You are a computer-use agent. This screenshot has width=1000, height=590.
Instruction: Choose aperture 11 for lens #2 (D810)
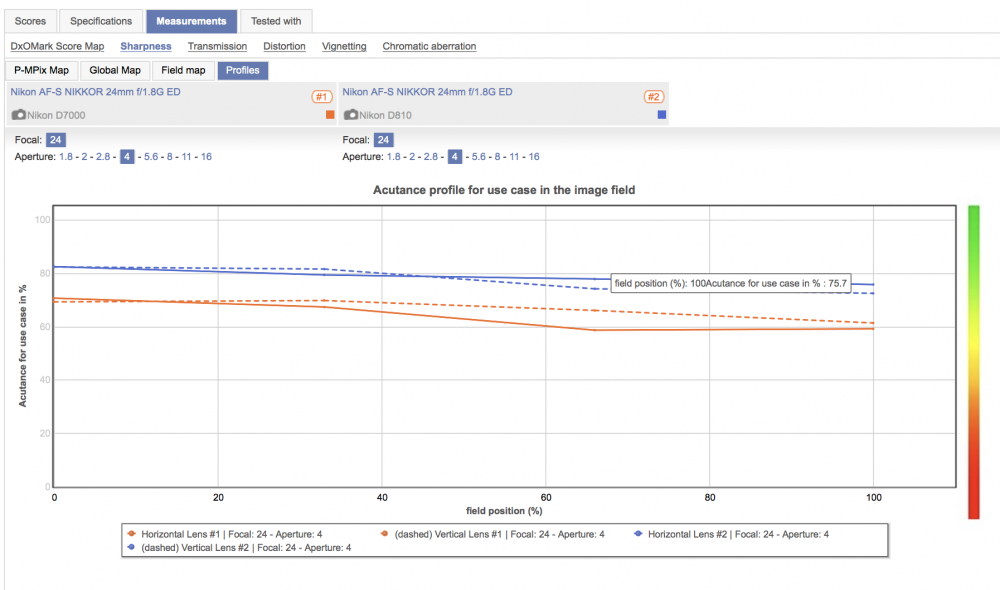click(x=514, y=156)
